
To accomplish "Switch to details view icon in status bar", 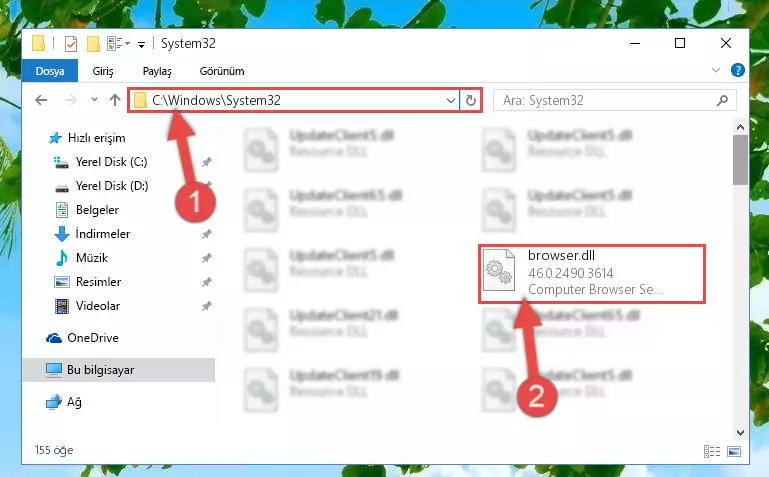I will [712, 451].
